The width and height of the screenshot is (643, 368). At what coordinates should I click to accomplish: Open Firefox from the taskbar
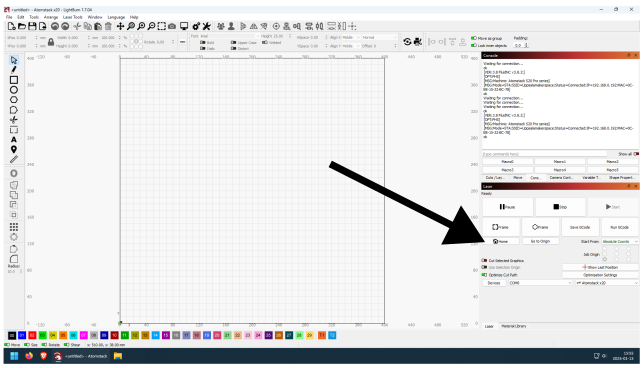[29, 356]
